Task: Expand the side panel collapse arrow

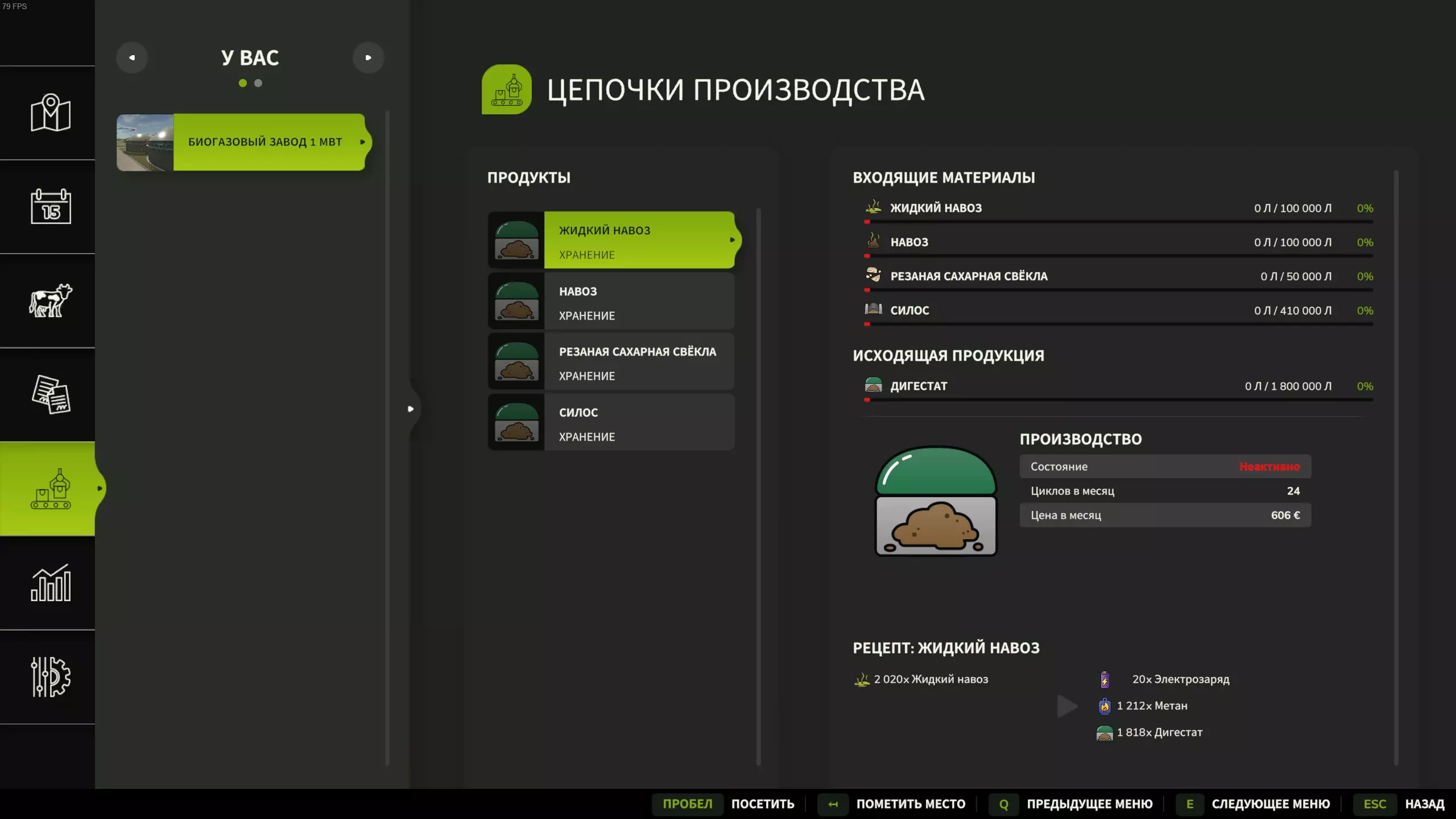Action: (x=411, y=409)
